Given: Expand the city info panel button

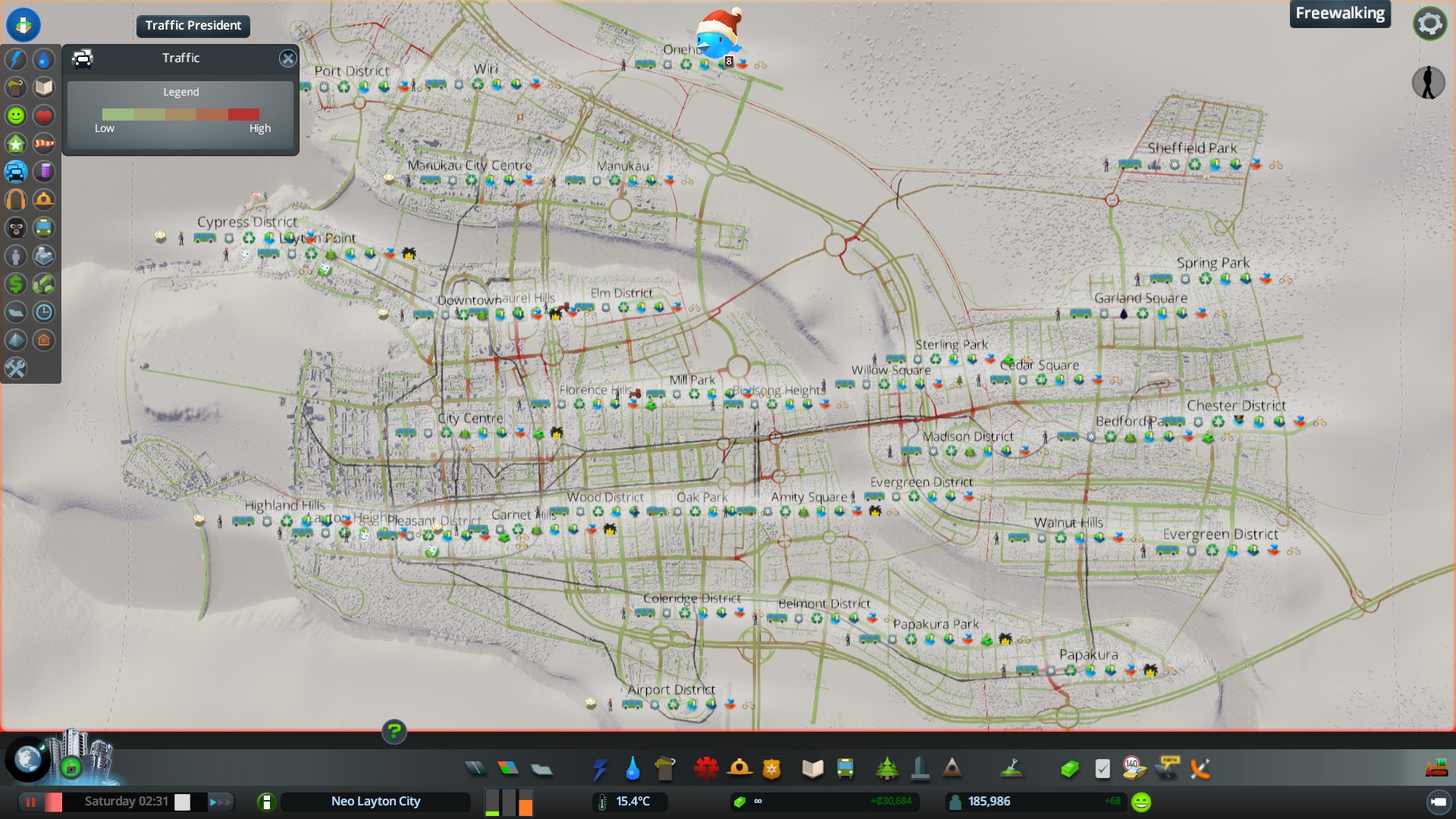Looking at the screenshot, I should (x=266, y=802).
